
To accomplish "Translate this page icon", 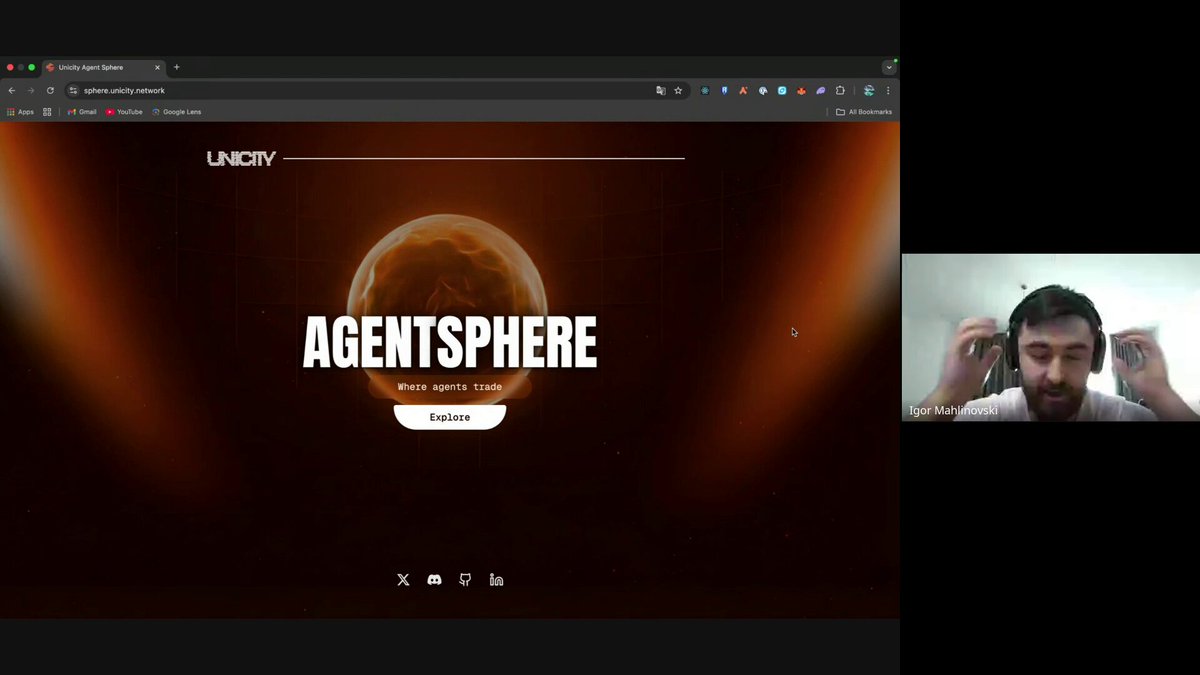I will point(660,90).
